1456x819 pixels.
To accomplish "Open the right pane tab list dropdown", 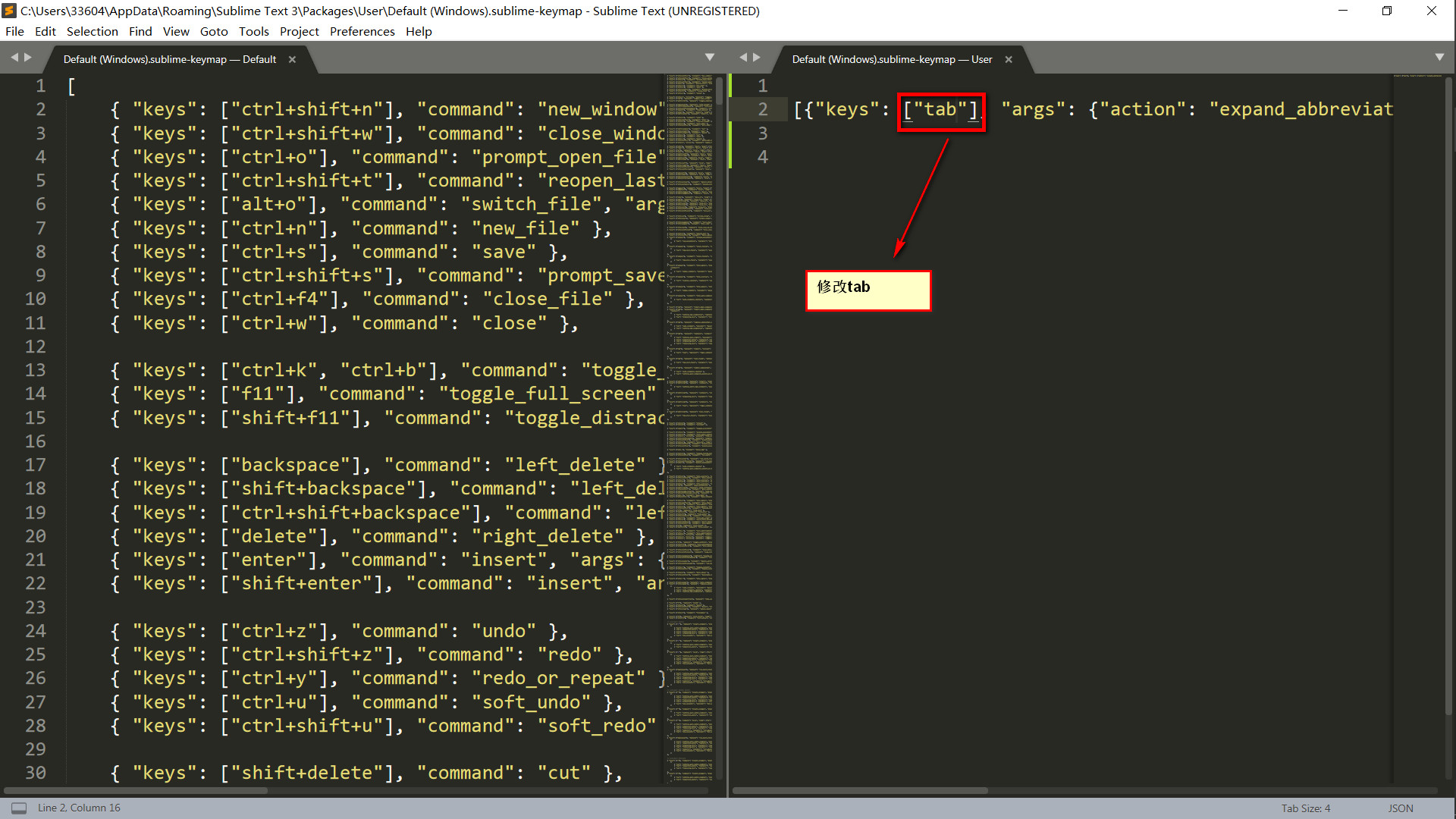I will [x=1439, y=58].
